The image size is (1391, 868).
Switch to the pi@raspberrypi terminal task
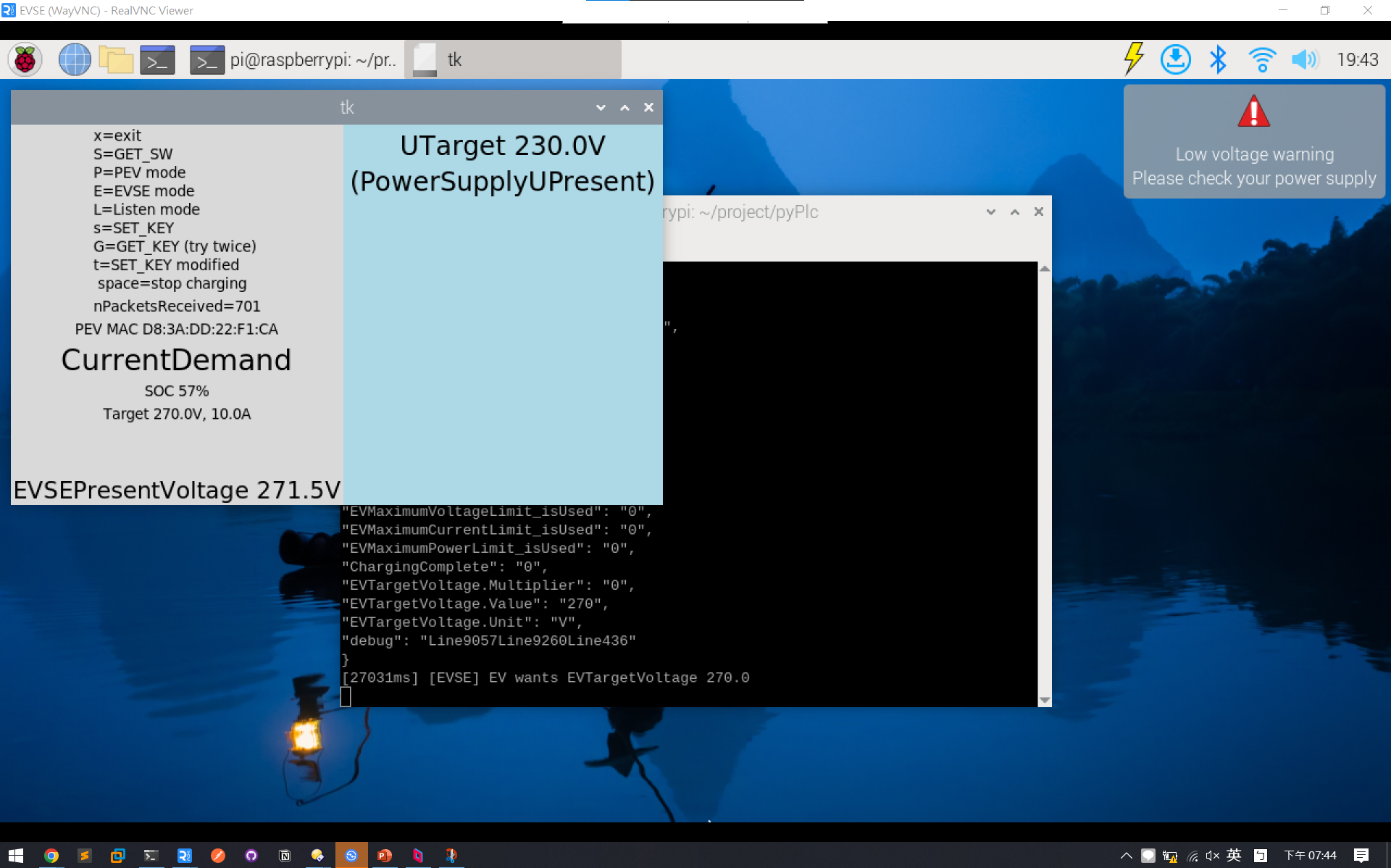(x=293, y=60)
